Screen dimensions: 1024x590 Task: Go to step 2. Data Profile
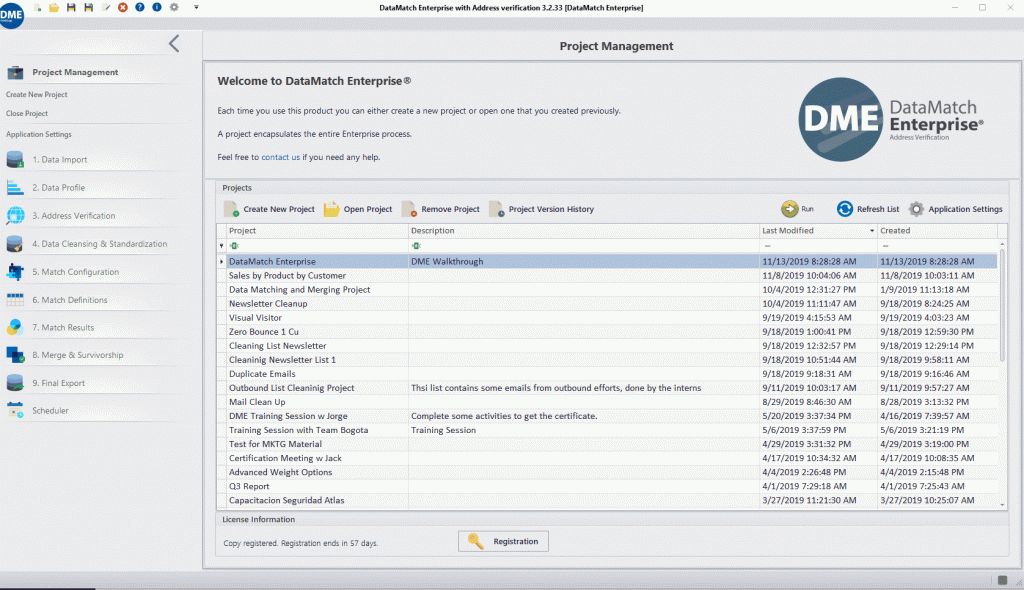(x=59, y=188)
